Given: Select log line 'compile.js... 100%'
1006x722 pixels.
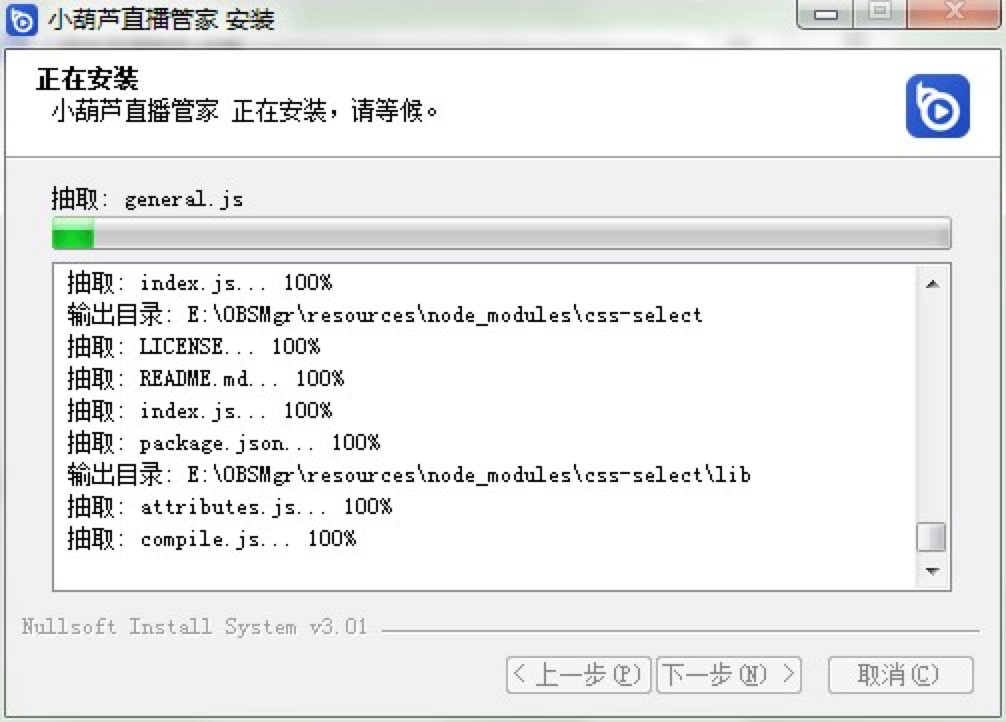Looking at the screenshot, I should 211,538.
